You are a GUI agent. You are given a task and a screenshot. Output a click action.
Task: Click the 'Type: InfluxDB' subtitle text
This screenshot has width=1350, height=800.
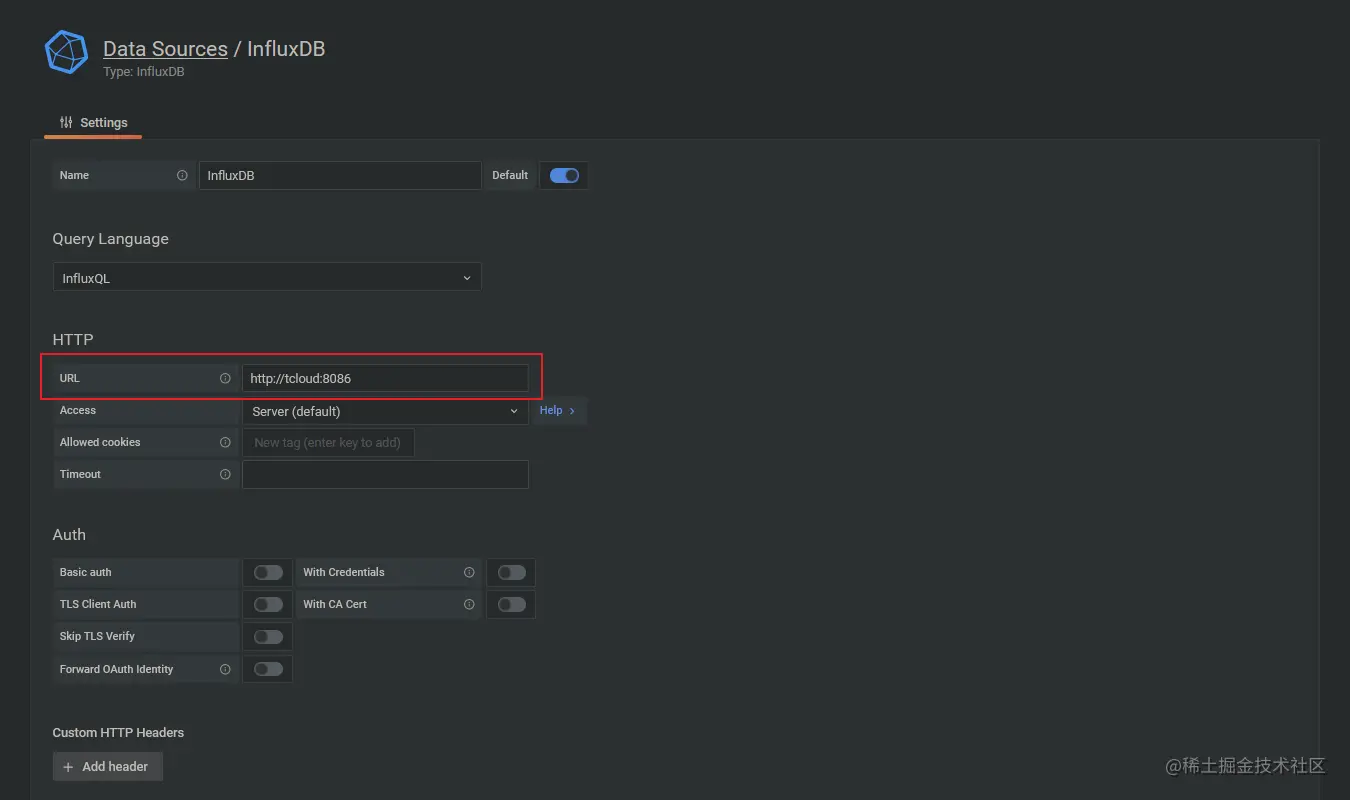tap(144, 72)
